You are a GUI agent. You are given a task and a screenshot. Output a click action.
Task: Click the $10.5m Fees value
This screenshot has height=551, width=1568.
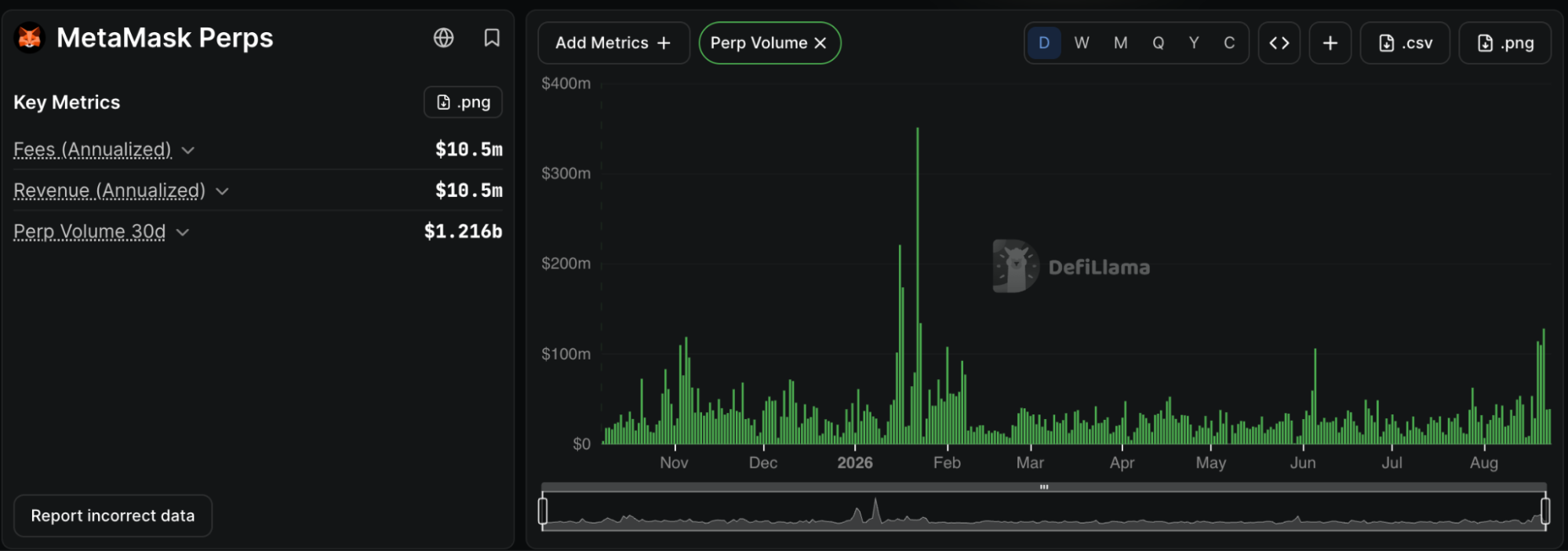469,149
